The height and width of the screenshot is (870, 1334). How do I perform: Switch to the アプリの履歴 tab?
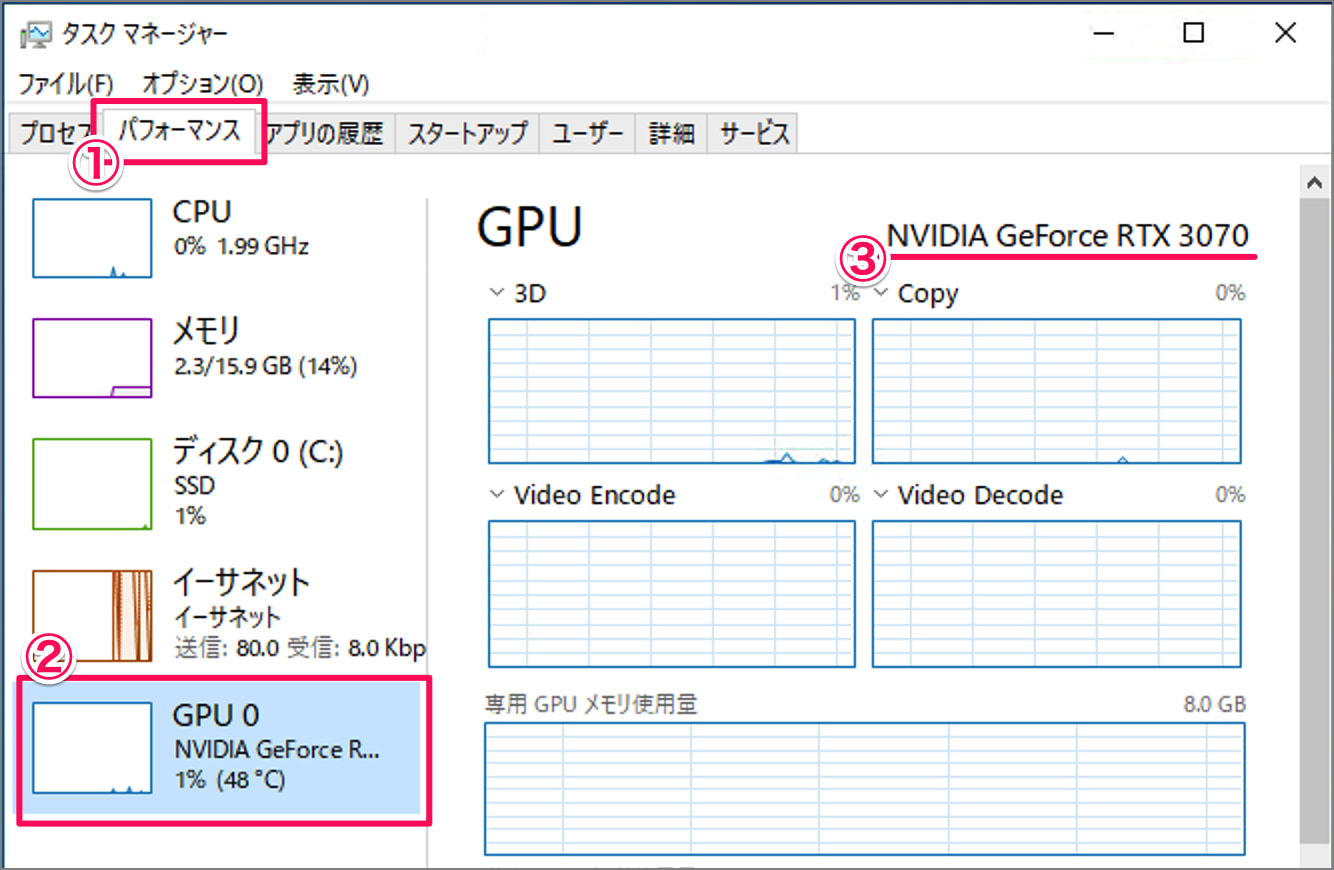coord(326,134)
